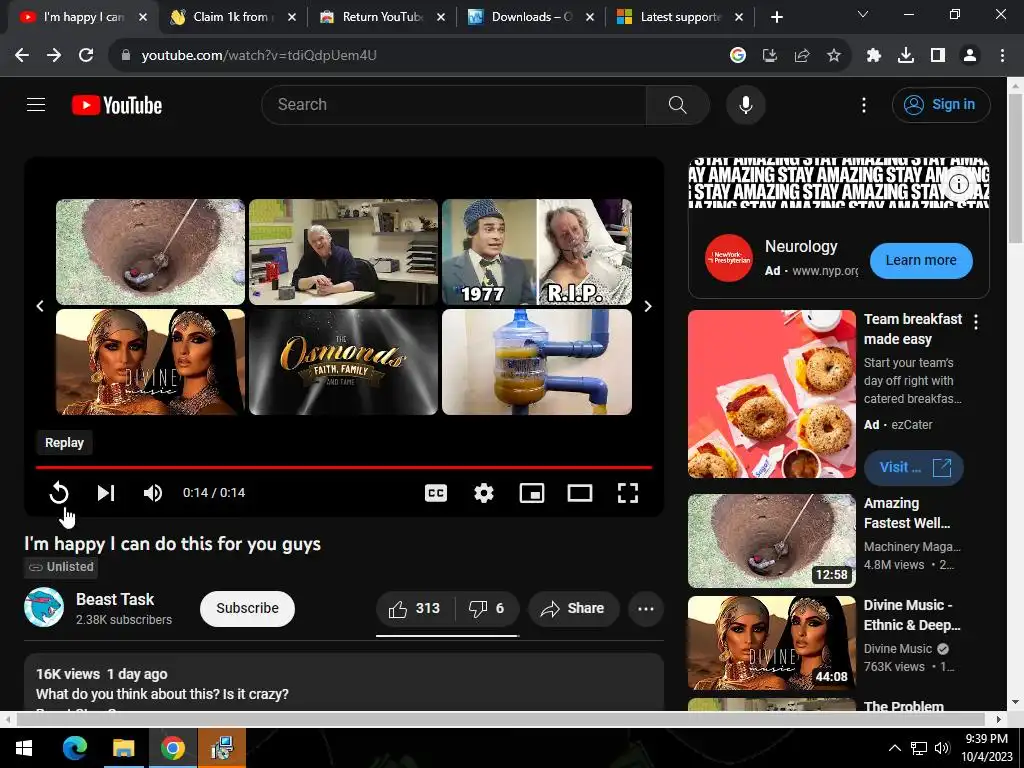Click the address bar URL
Image resolution: width=1024 pixels, height=768 pixels.
coord(259,56)
